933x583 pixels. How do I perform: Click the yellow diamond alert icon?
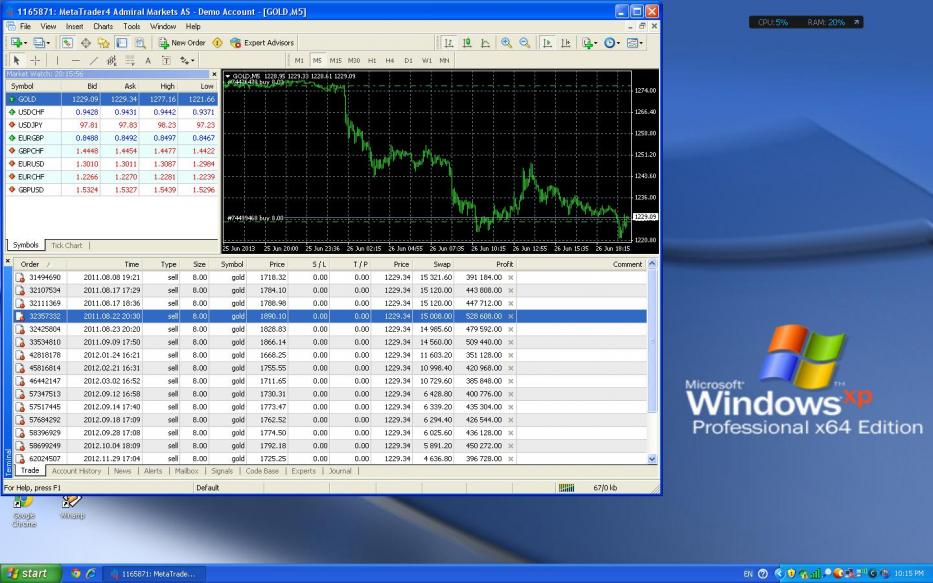click(x=217, y=43)
